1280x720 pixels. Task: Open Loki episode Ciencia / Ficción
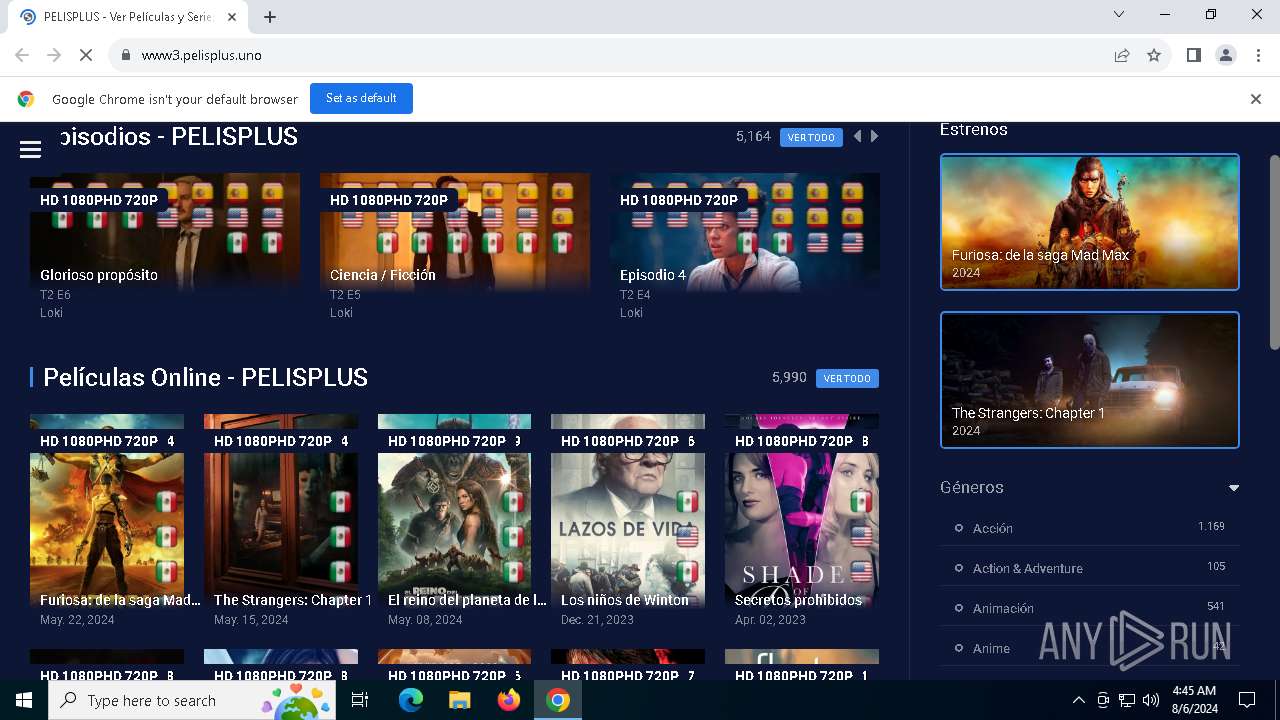pos(455,232)
